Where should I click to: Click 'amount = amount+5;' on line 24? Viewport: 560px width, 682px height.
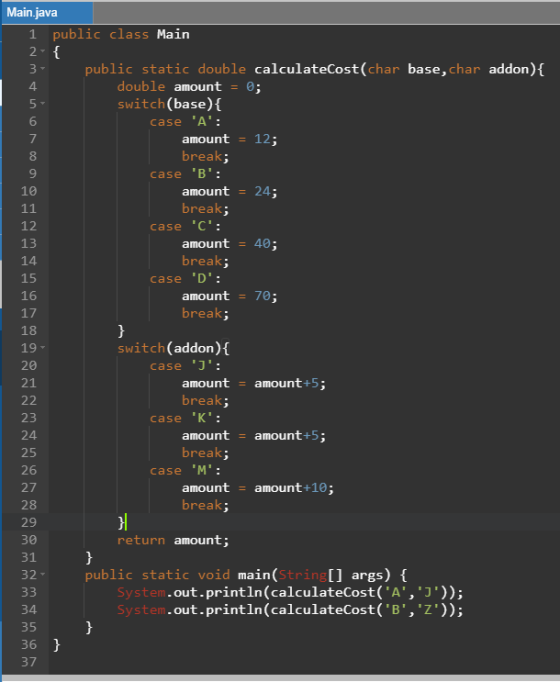coord(254,435)
